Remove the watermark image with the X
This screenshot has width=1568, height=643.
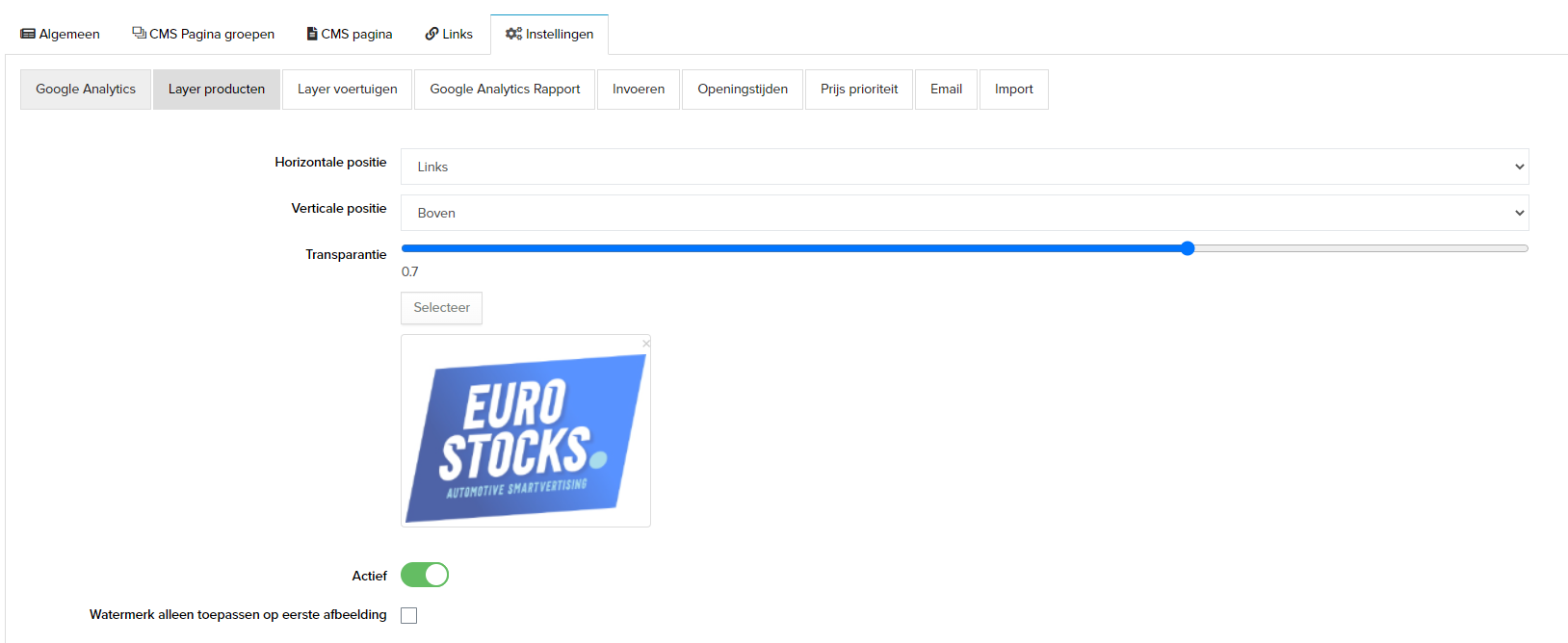pos(646,343)
